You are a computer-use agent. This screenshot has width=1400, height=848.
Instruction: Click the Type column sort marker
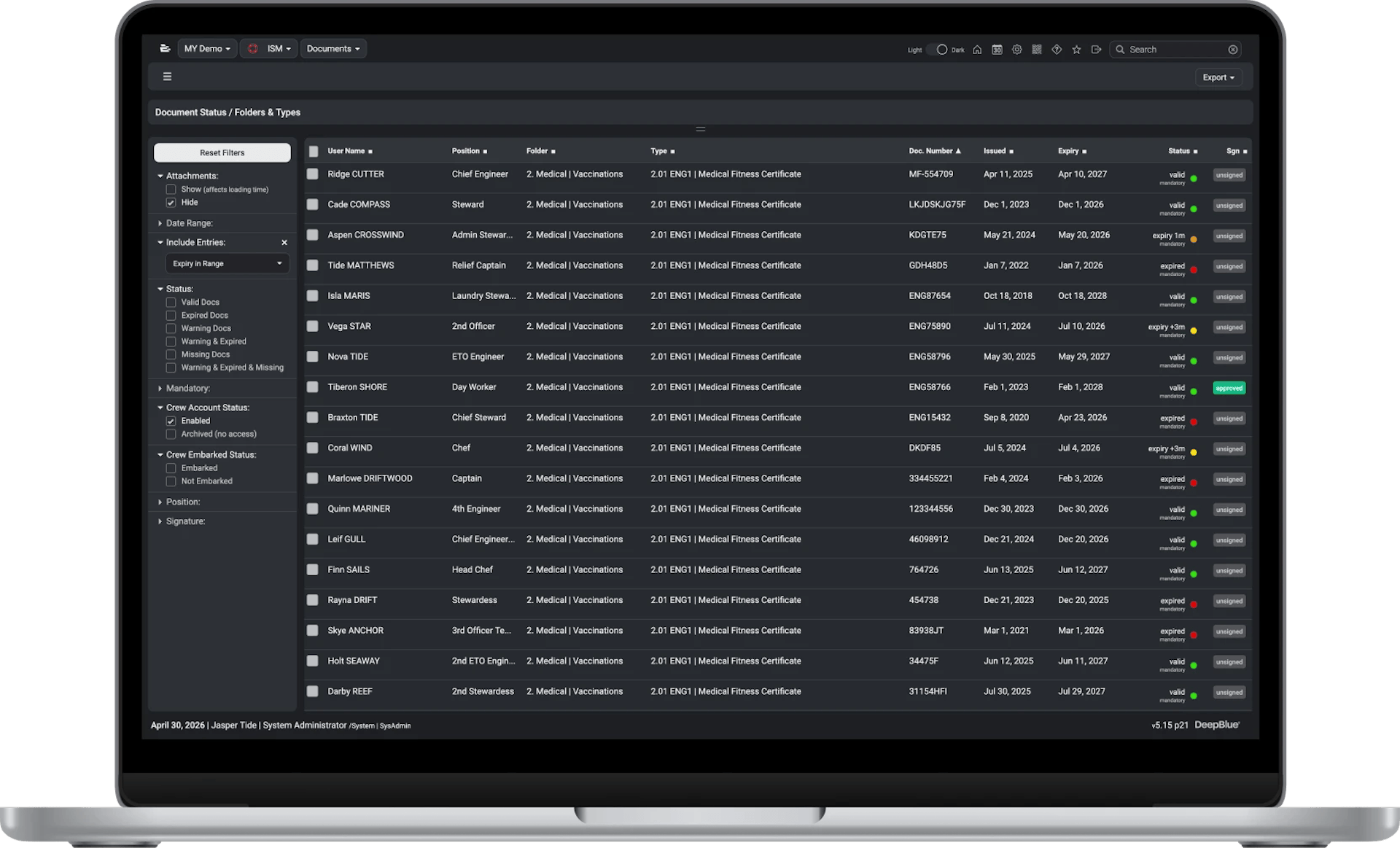[672, 152]
